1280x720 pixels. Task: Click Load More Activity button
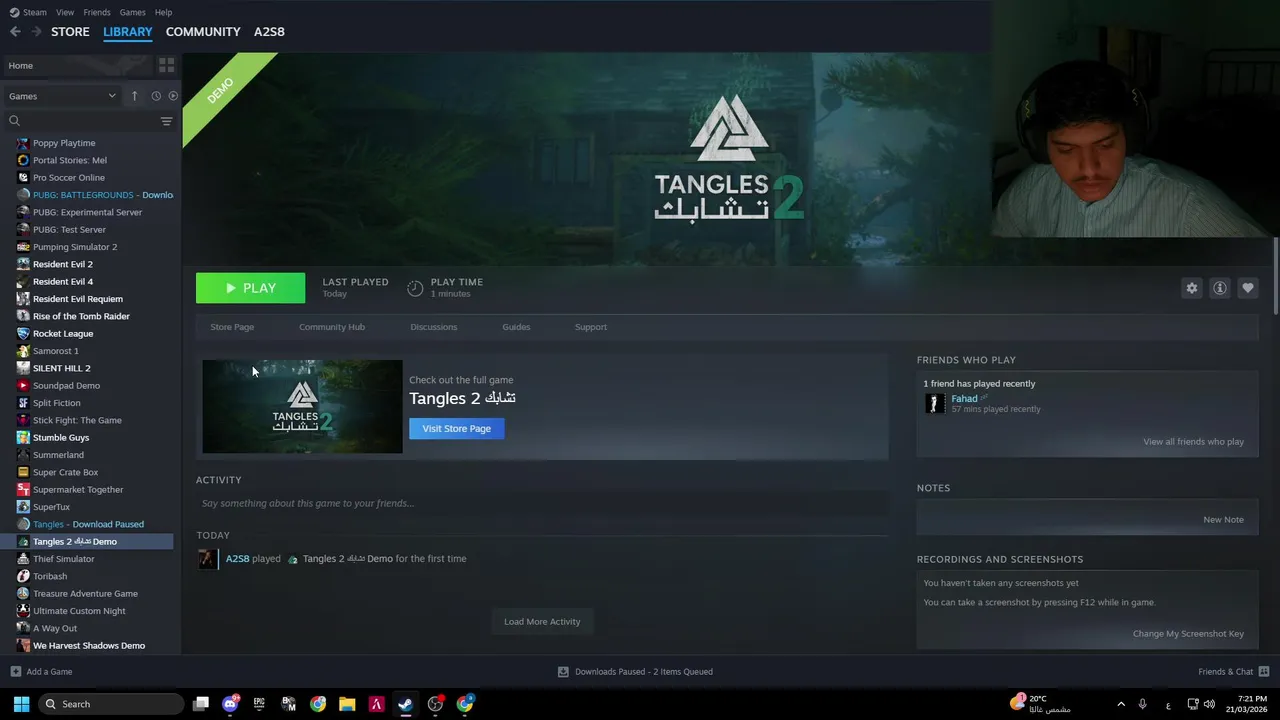[x=542, y=621]
